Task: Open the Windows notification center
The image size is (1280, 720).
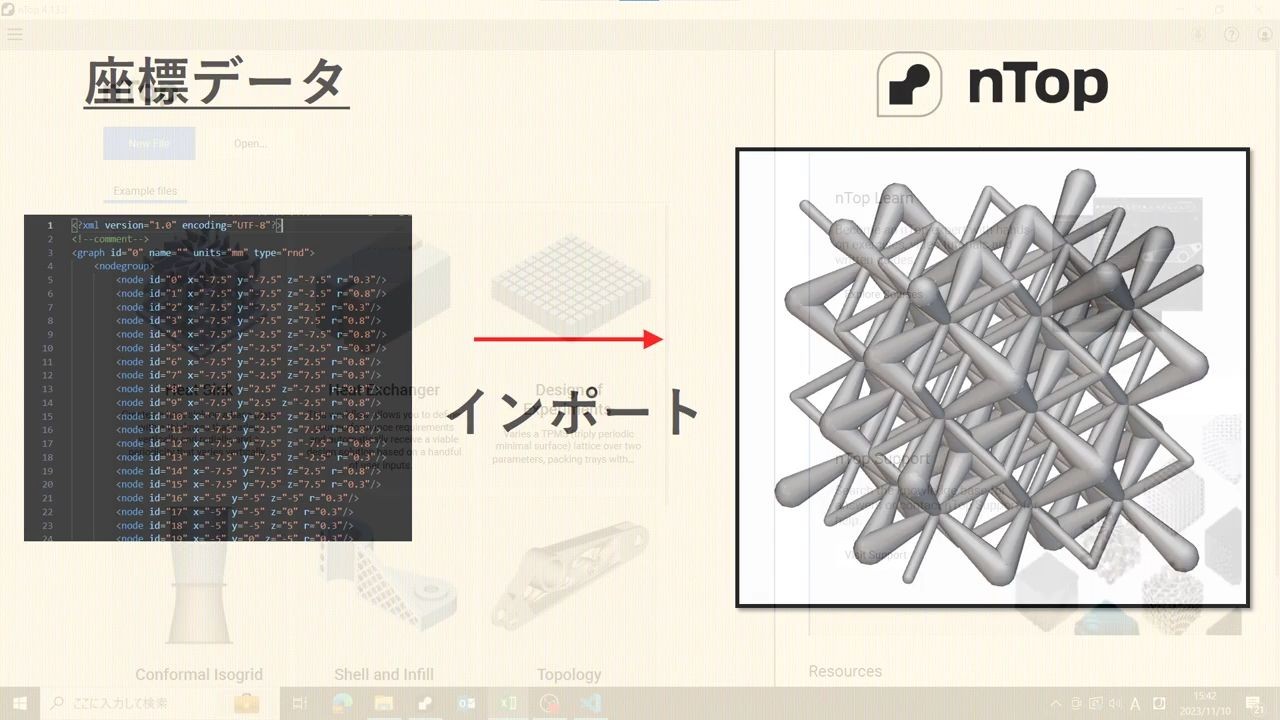Action: [x=1254, y=703]
